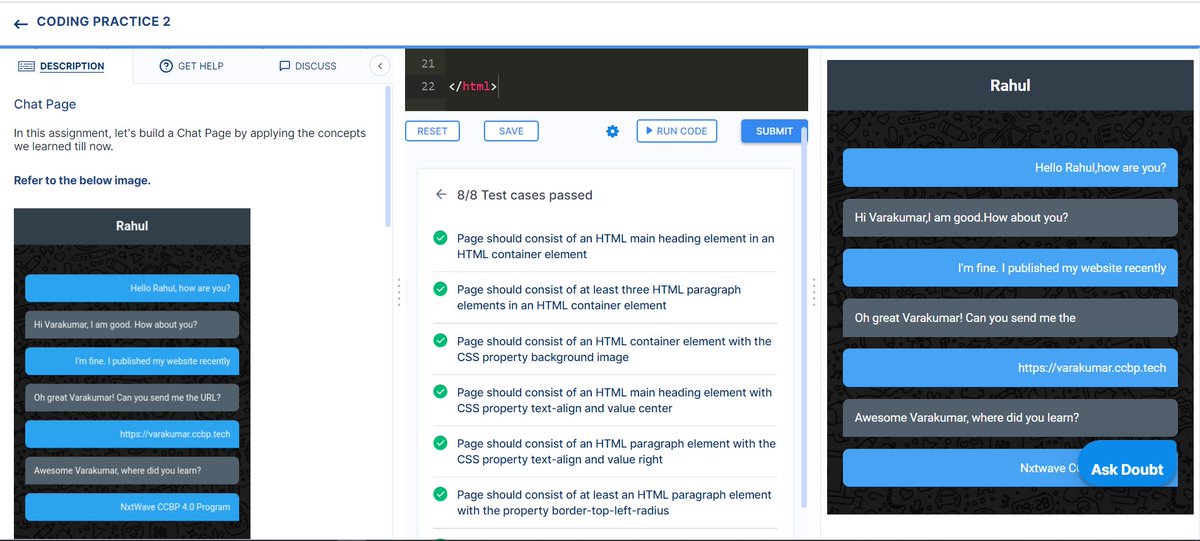Click line 22 closing html tag in editor
1200x541 pixels.
(472, 87)
